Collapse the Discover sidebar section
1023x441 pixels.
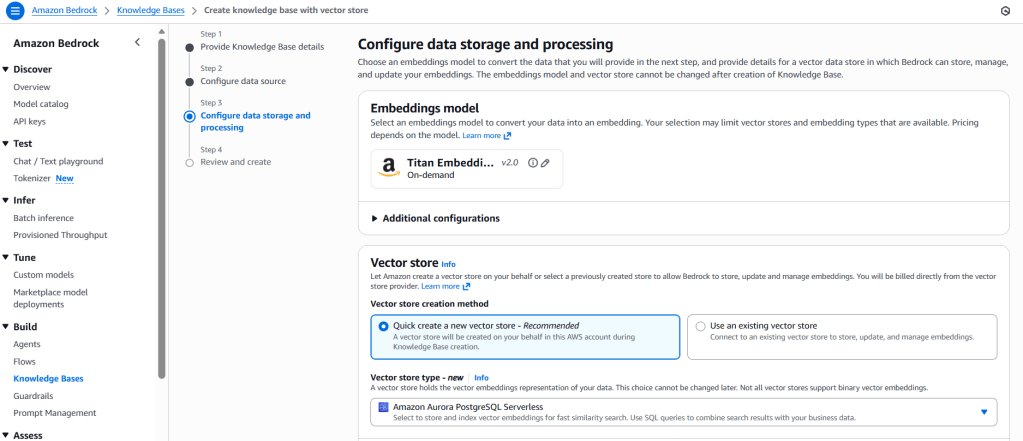(6, 69)
